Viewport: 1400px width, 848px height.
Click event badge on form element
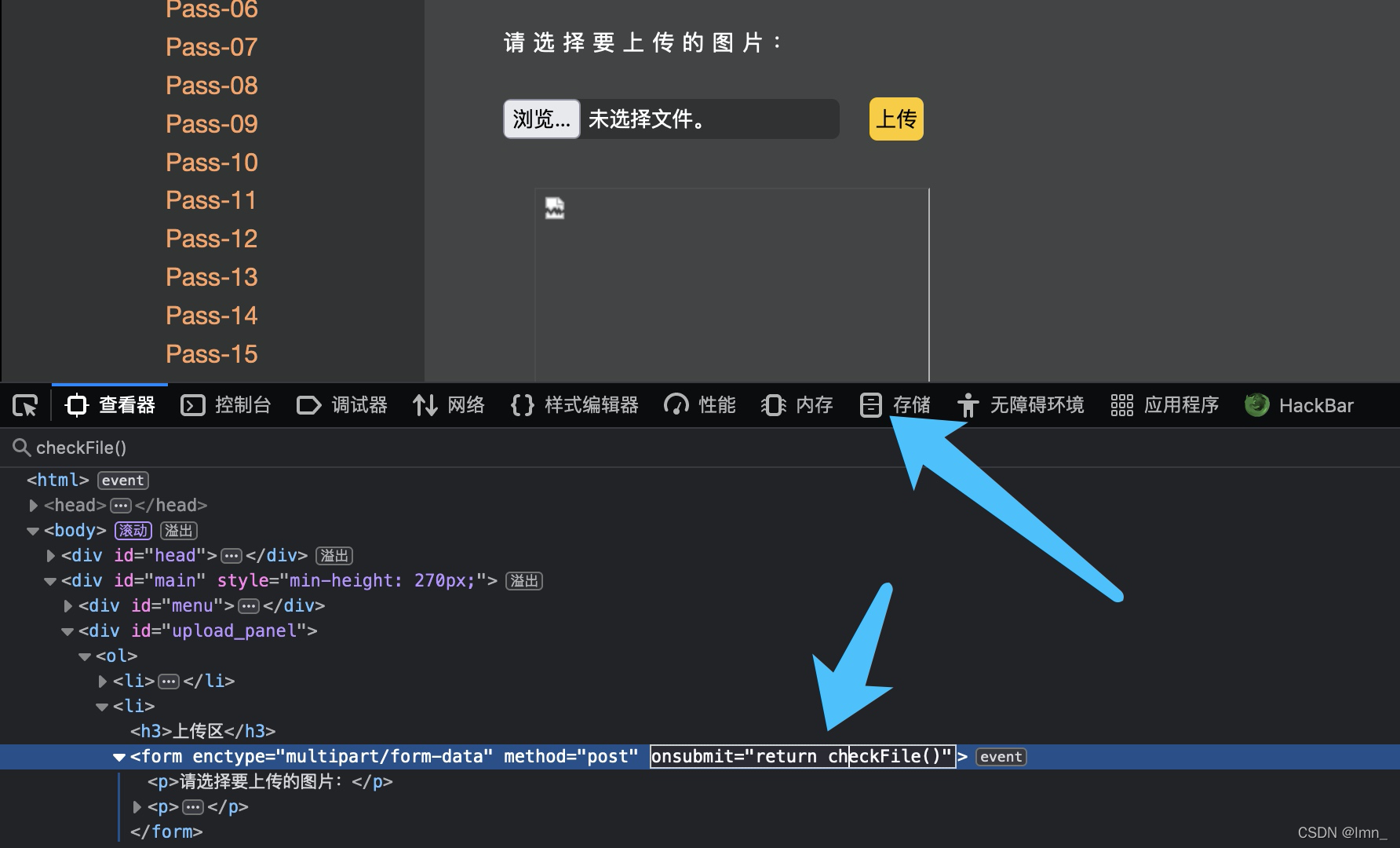[x=1001, y=757]
